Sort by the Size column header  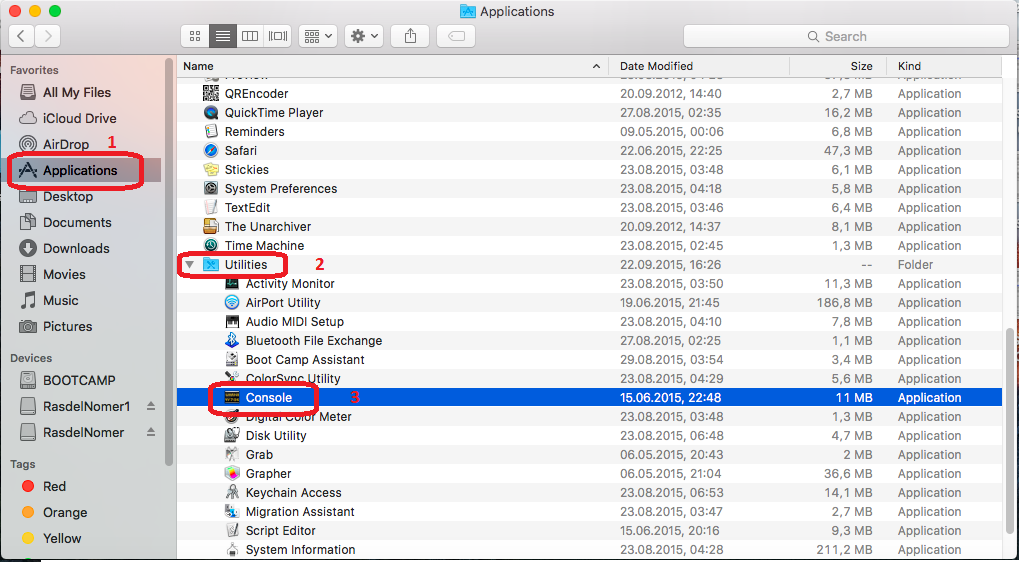[838, 66]
